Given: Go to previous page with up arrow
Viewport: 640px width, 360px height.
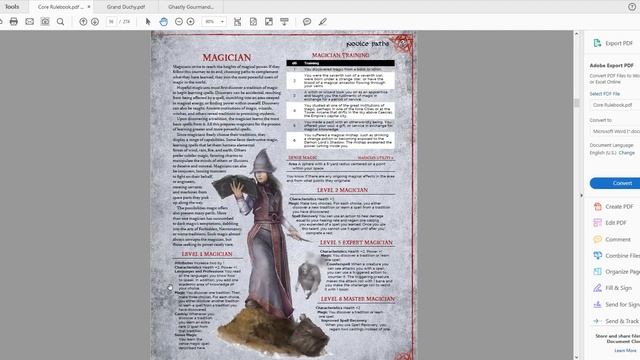Looking at the screenshot, I should pos(83,22).
